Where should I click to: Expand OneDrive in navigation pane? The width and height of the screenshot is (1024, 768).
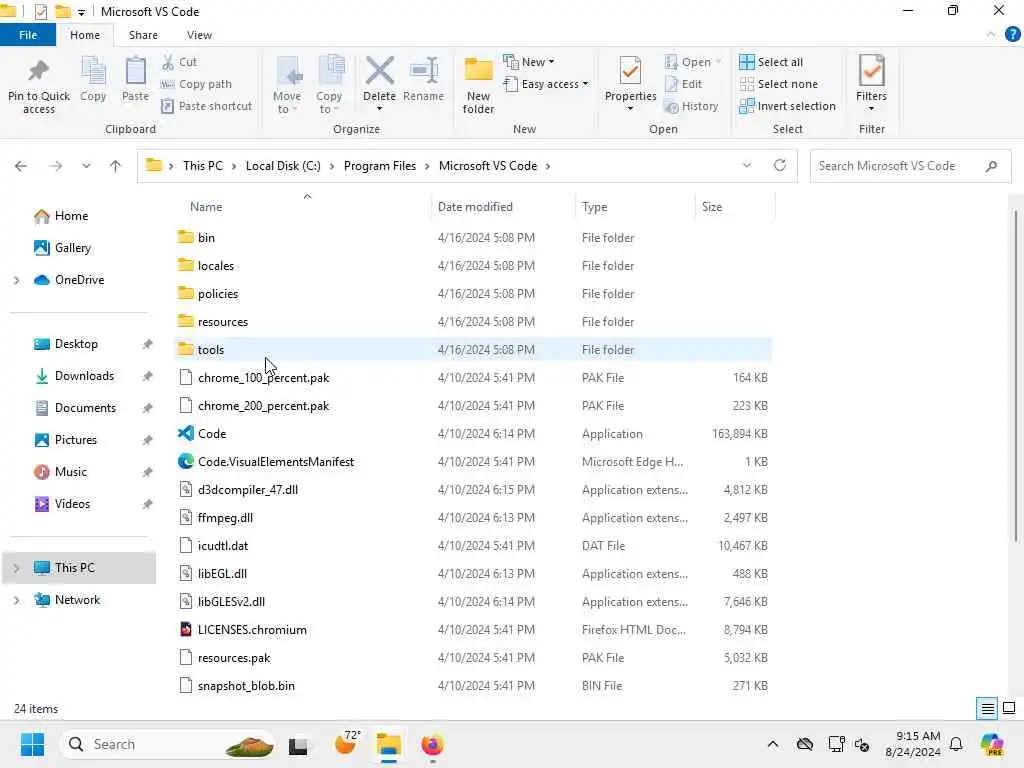point(16,280)
